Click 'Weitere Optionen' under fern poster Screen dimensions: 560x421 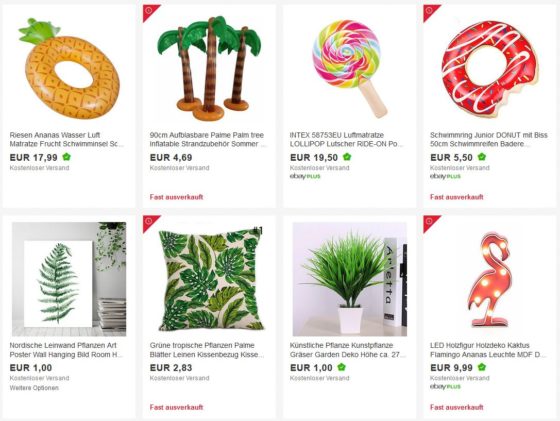pyautogui.click(x=34, y=388)
